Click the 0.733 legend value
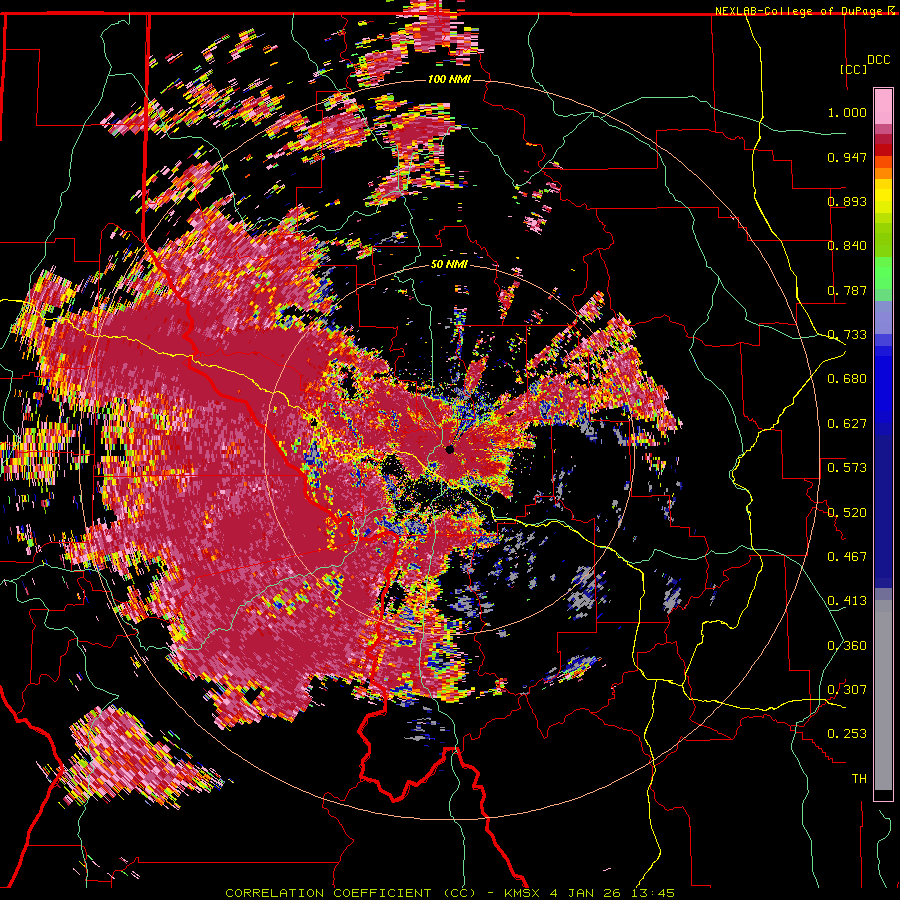 click(x=847, y=335)
